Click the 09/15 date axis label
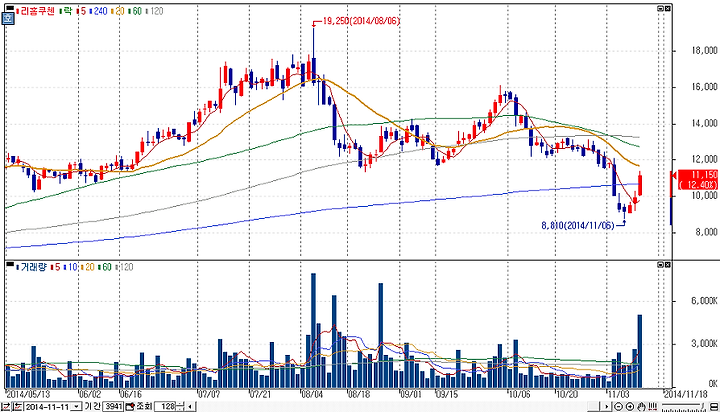This screenshot has width=720, height=412. click(x=447, y=394)
